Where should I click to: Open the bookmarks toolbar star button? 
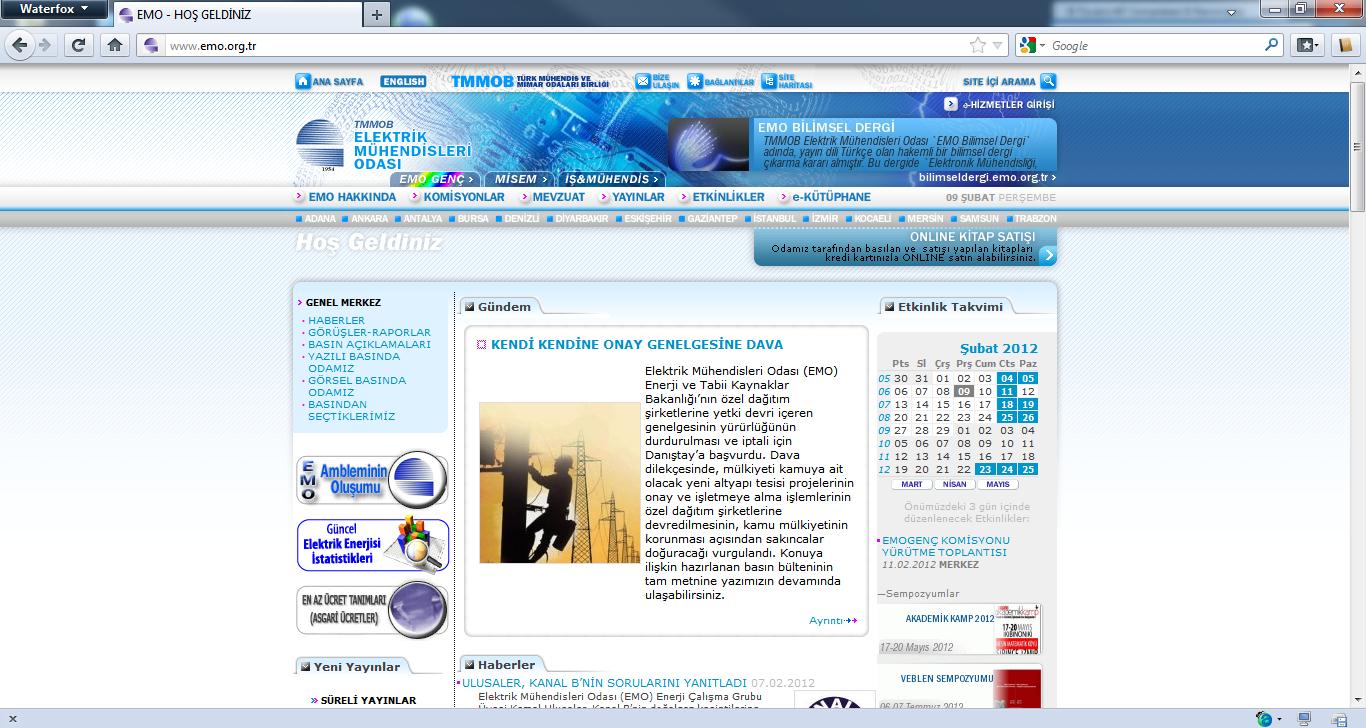pos(1309,45)
